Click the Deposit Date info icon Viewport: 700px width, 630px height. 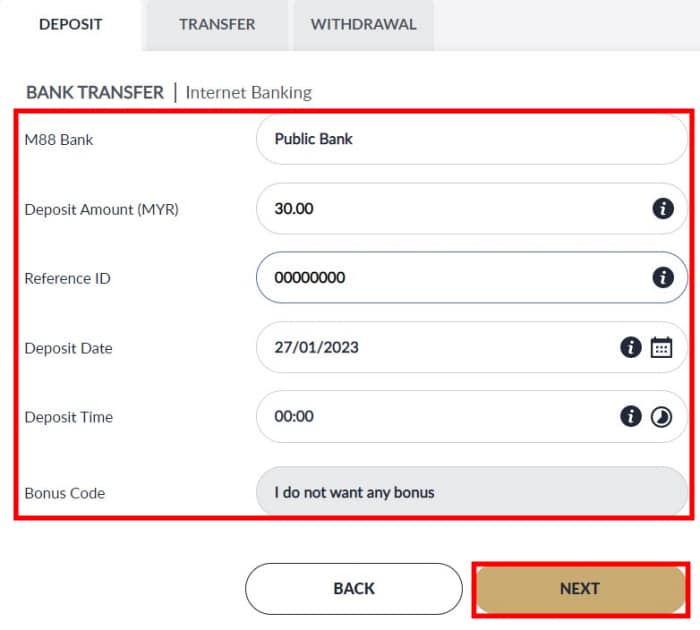pos(630,347)
